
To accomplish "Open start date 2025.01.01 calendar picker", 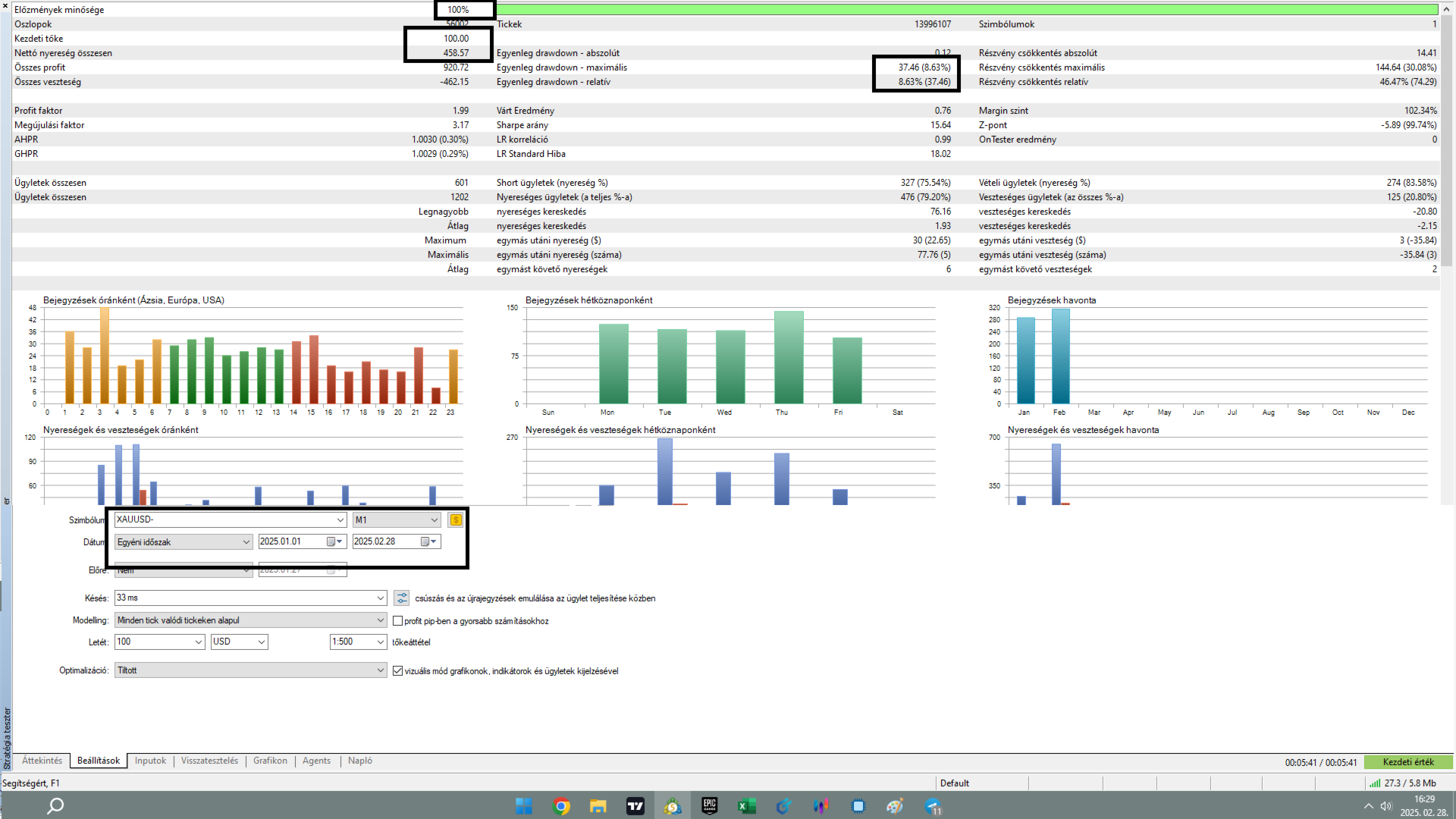I will 334,541.
